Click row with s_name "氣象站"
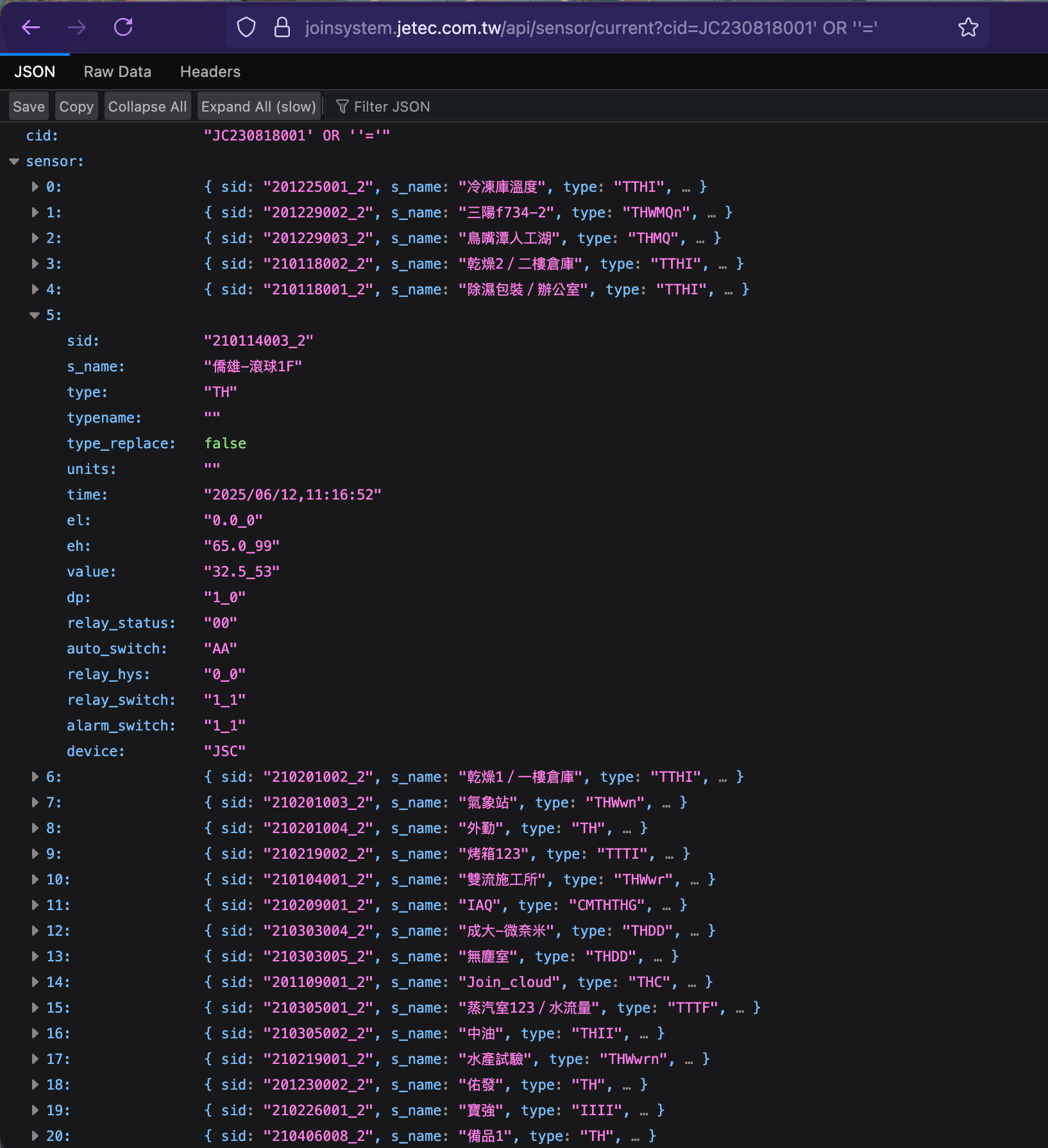Screen dimensions: 1048x1148 click(x=524, y=802)
